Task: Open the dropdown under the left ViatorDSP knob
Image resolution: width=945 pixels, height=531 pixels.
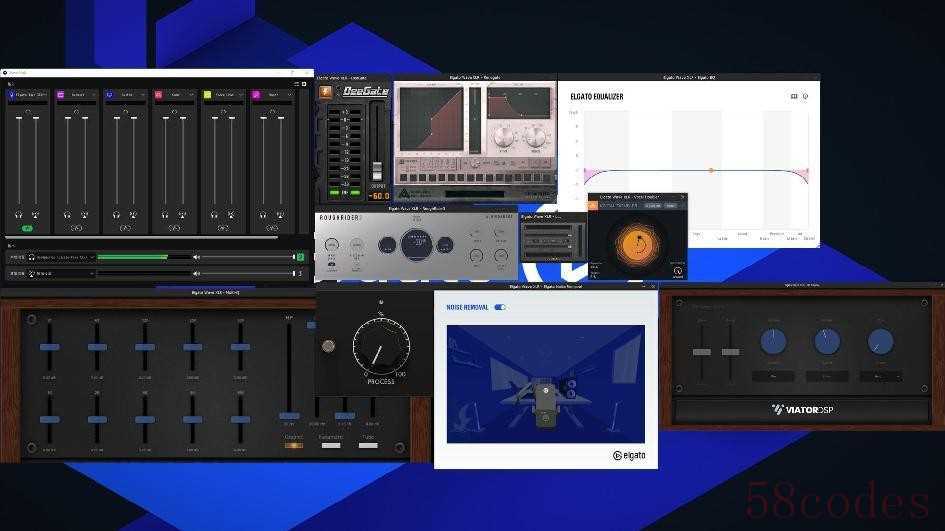Action: click(773, 377)
